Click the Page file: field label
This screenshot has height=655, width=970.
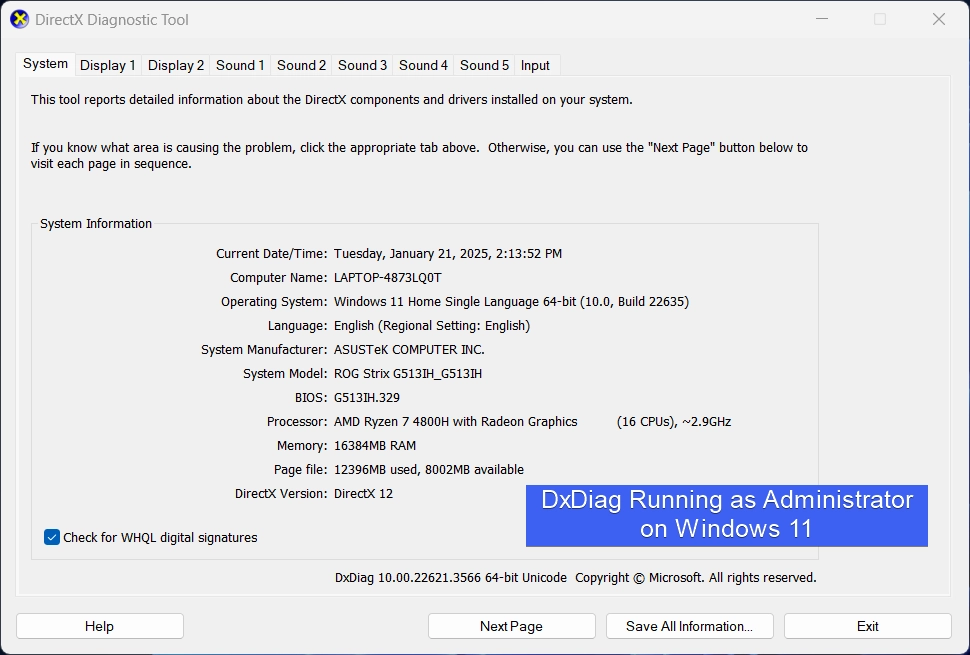tap(301, 469)
